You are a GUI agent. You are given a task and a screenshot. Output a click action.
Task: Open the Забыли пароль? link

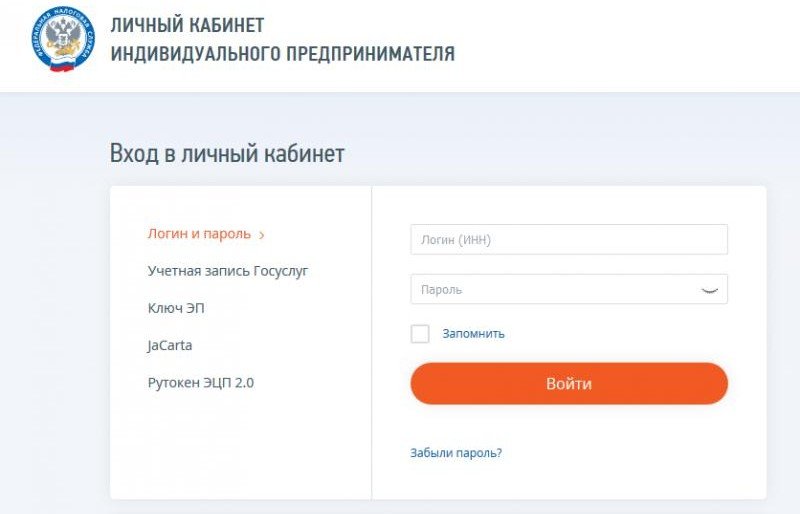pos(456,453)
